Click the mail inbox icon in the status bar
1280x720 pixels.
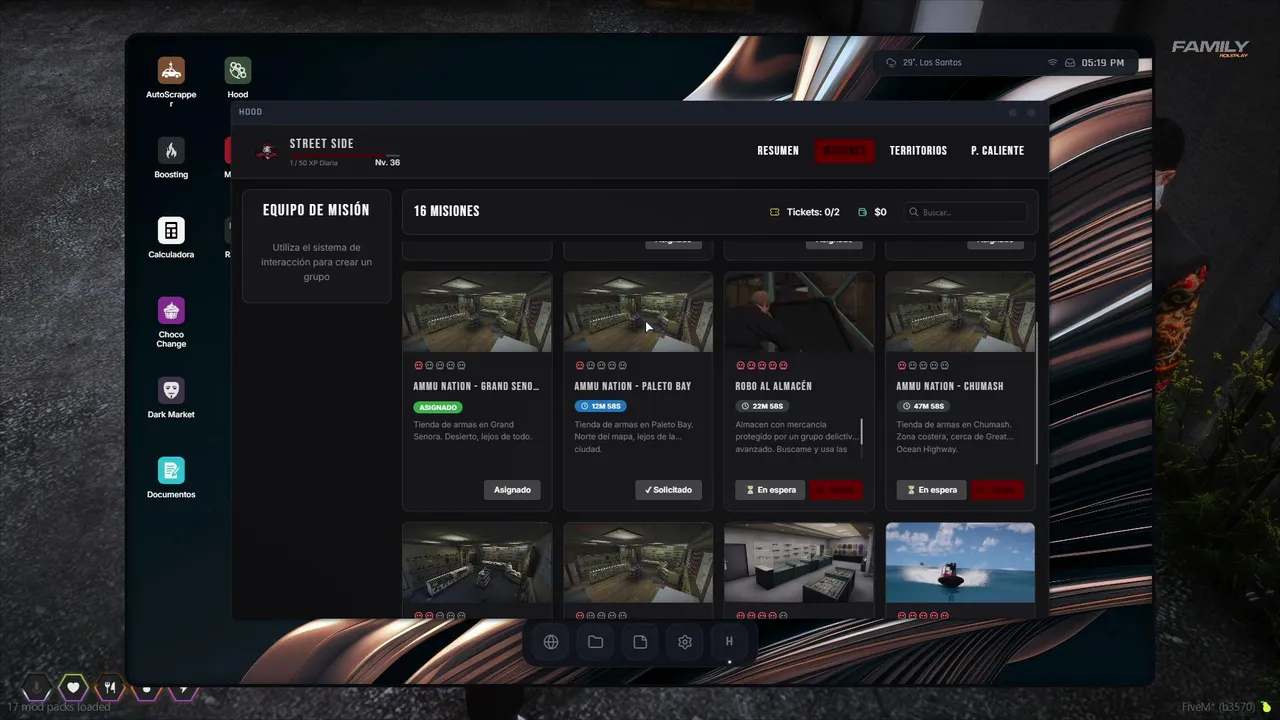point(1070,62)
